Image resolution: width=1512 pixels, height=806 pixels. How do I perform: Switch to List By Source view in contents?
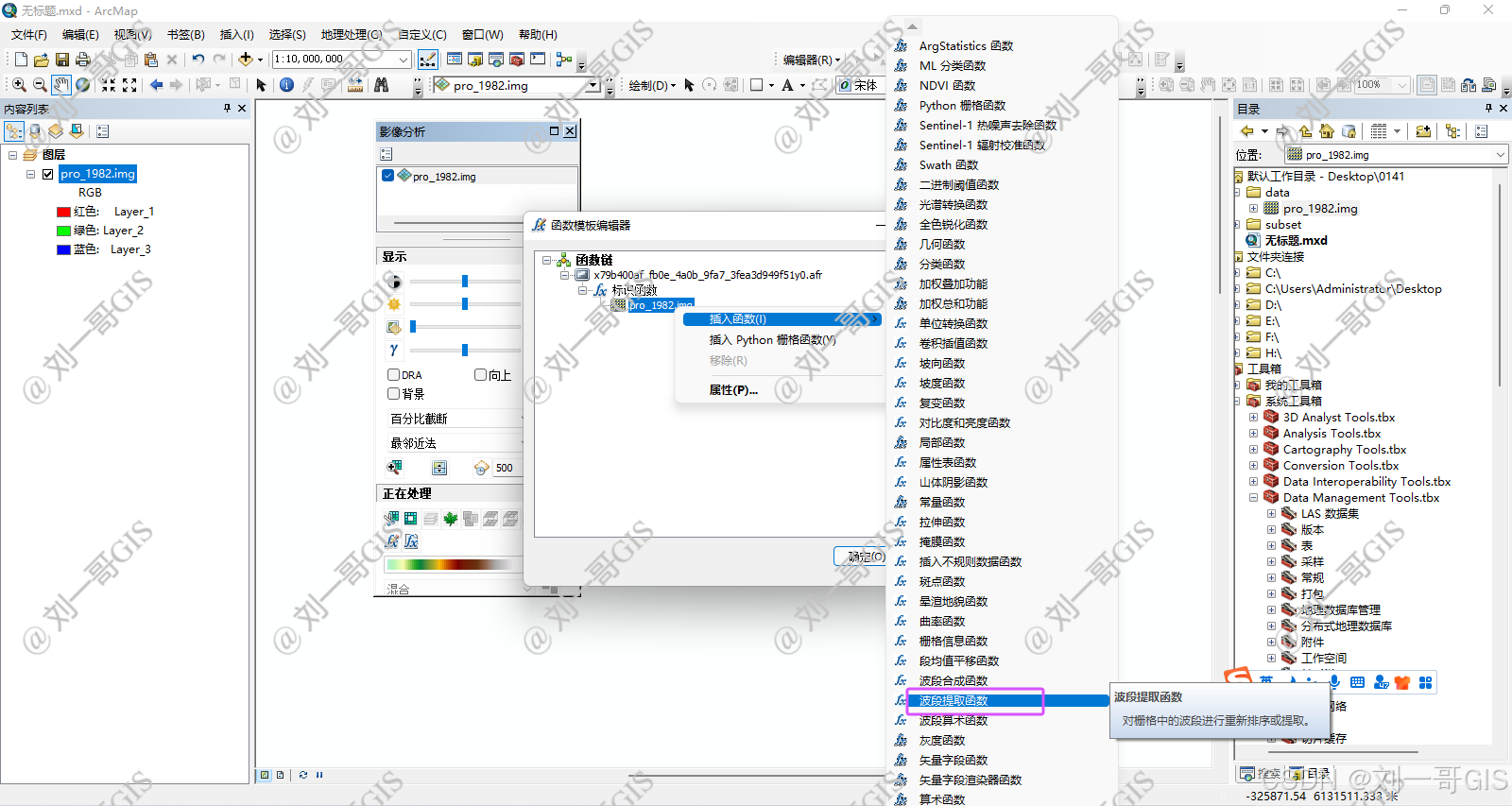(x=35, y=131)
